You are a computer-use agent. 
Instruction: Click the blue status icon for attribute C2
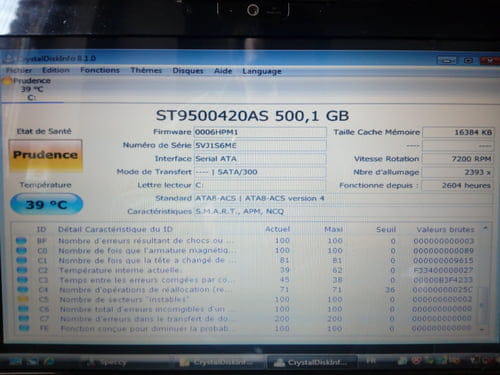click(x=22, y=270)
